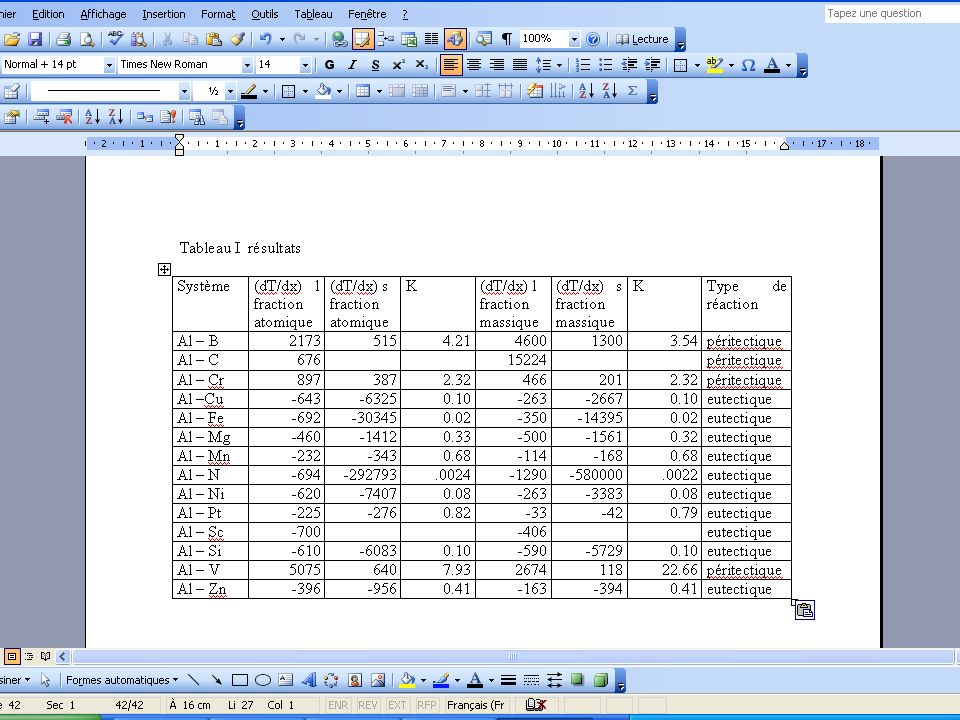The width and height of the screenshot is (960, 720).
Task: Toggle italic formatting
Action: click(352, 64)
